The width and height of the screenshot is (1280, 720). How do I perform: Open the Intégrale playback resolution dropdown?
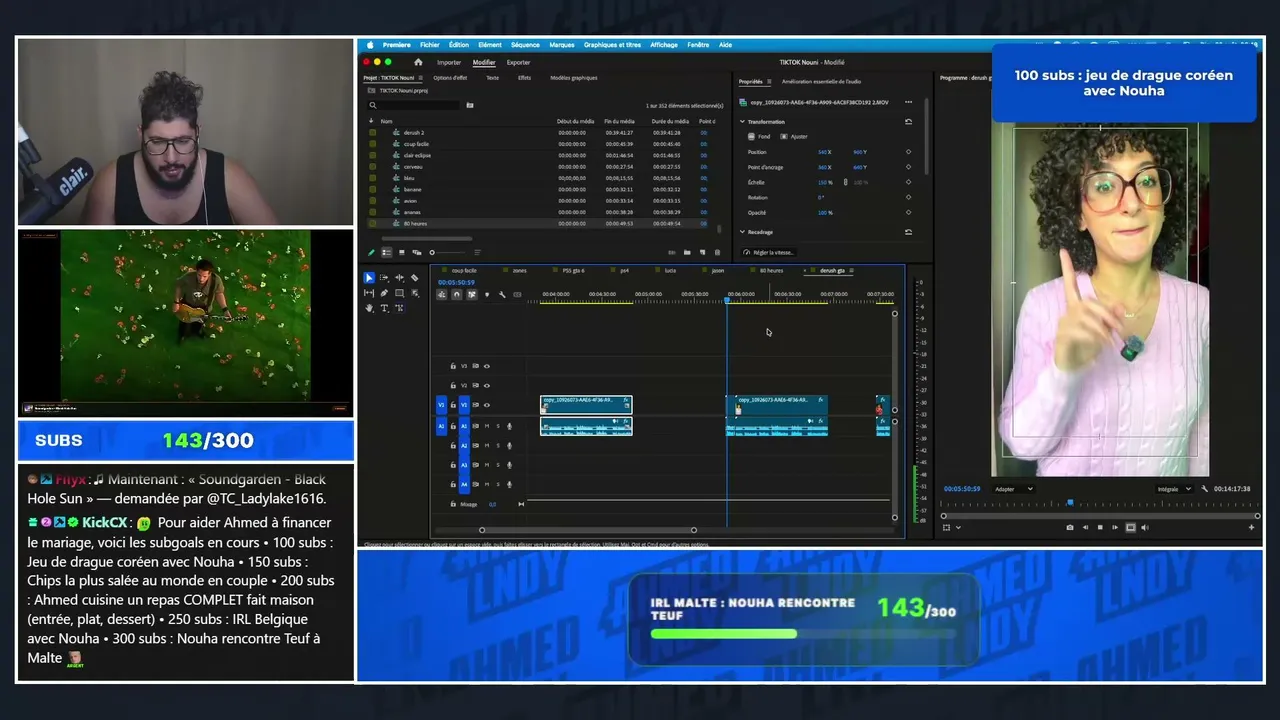click(x=1174, y=489)
